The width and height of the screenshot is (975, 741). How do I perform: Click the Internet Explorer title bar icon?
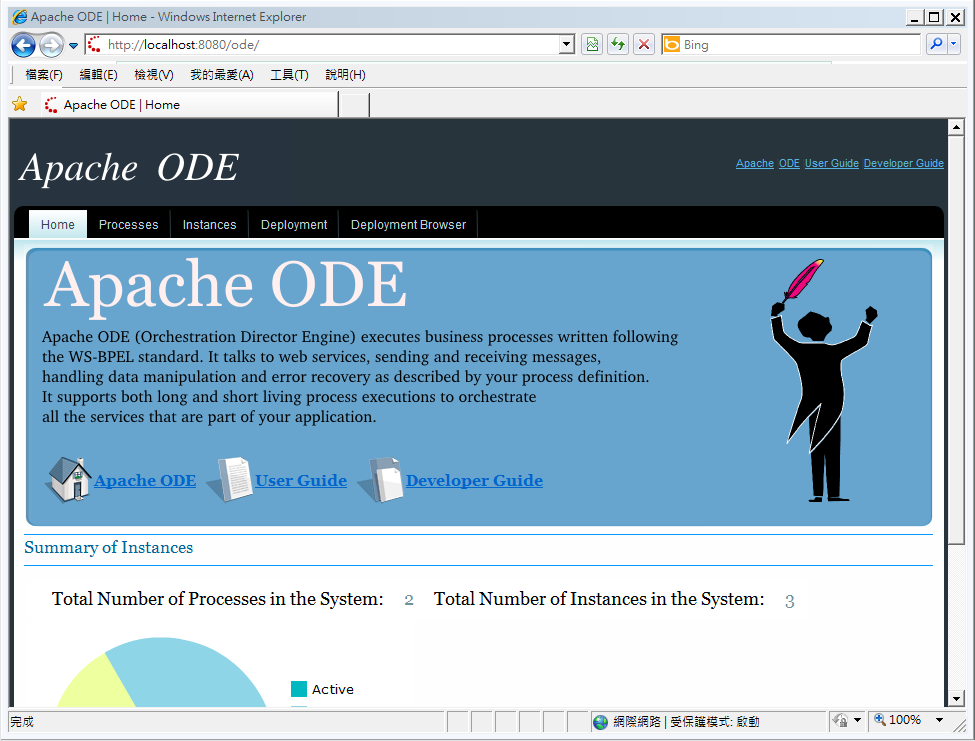click(x=20, y=16)
